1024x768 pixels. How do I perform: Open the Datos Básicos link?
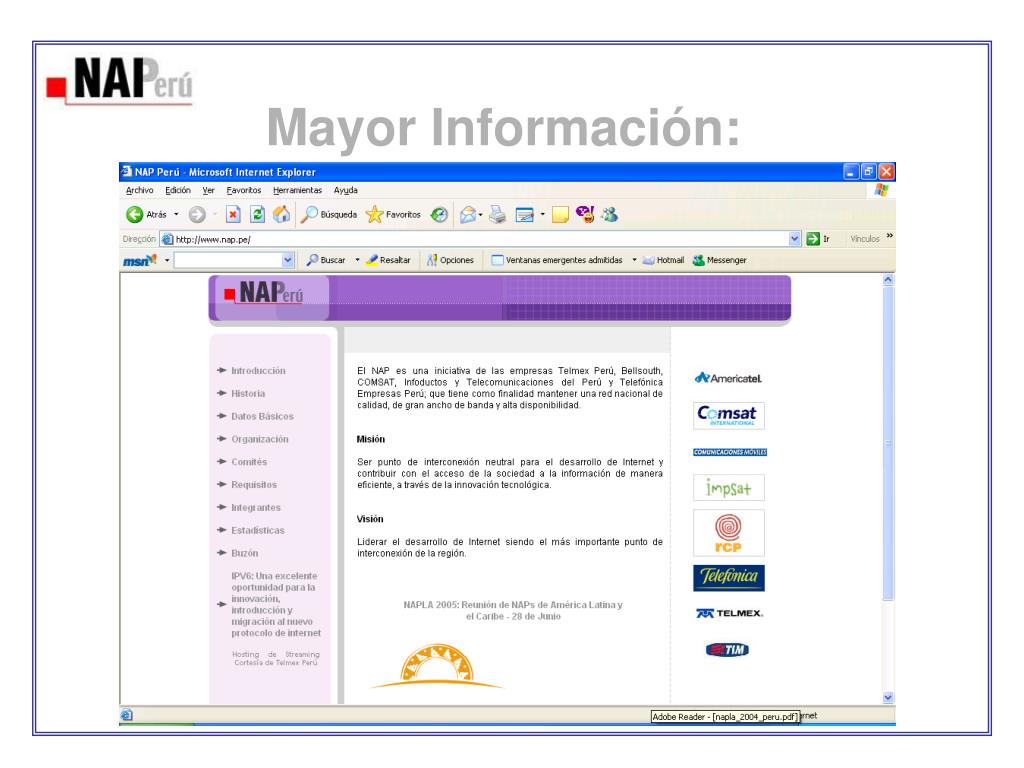pos(263,416)
